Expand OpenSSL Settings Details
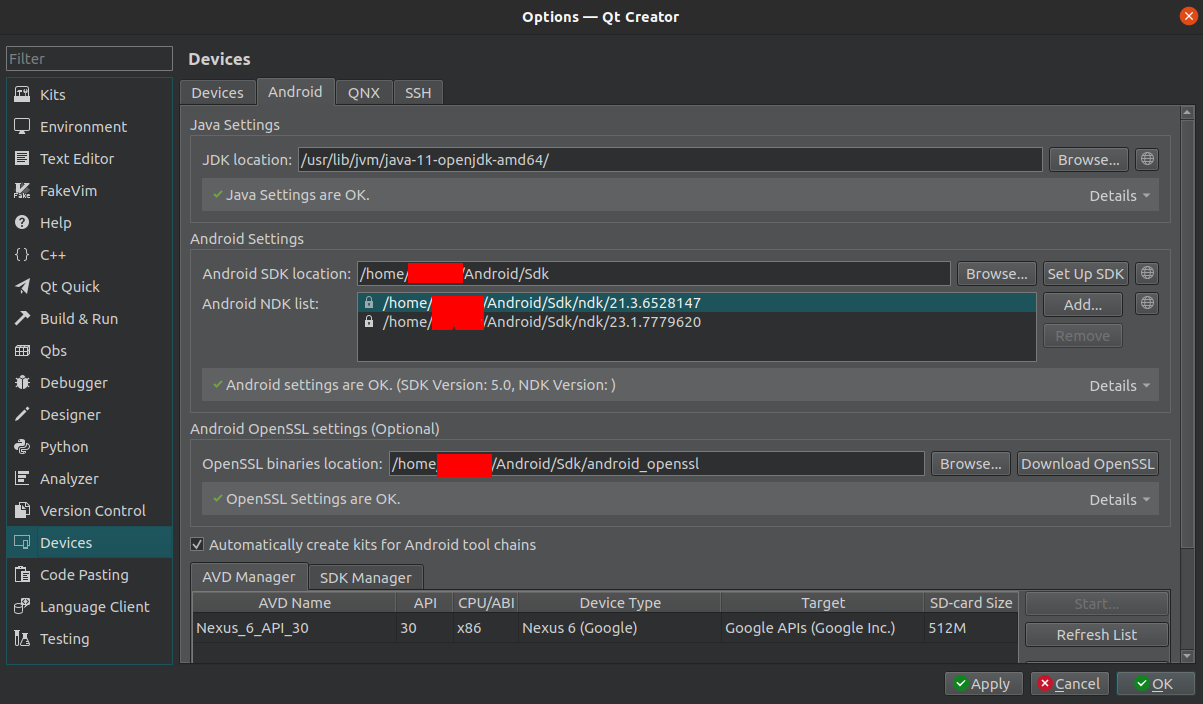Screen dimensions: 1203x704 coord(1119,500)
